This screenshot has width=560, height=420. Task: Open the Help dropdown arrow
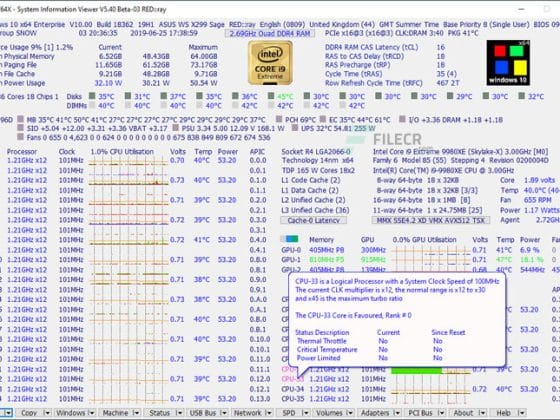tap(521, 413)
